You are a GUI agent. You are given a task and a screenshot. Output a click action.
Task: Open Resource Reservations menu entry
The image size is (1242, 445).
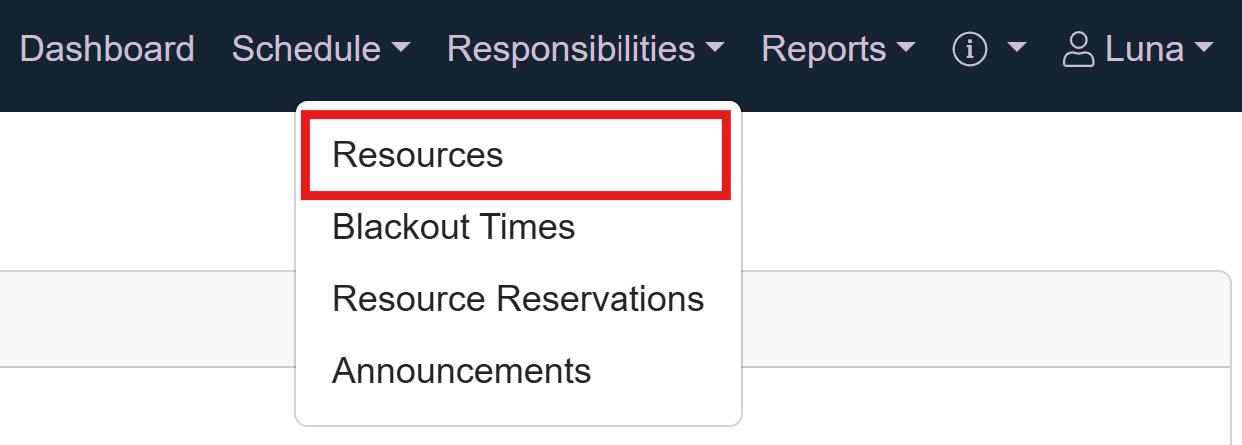point(518,299)
